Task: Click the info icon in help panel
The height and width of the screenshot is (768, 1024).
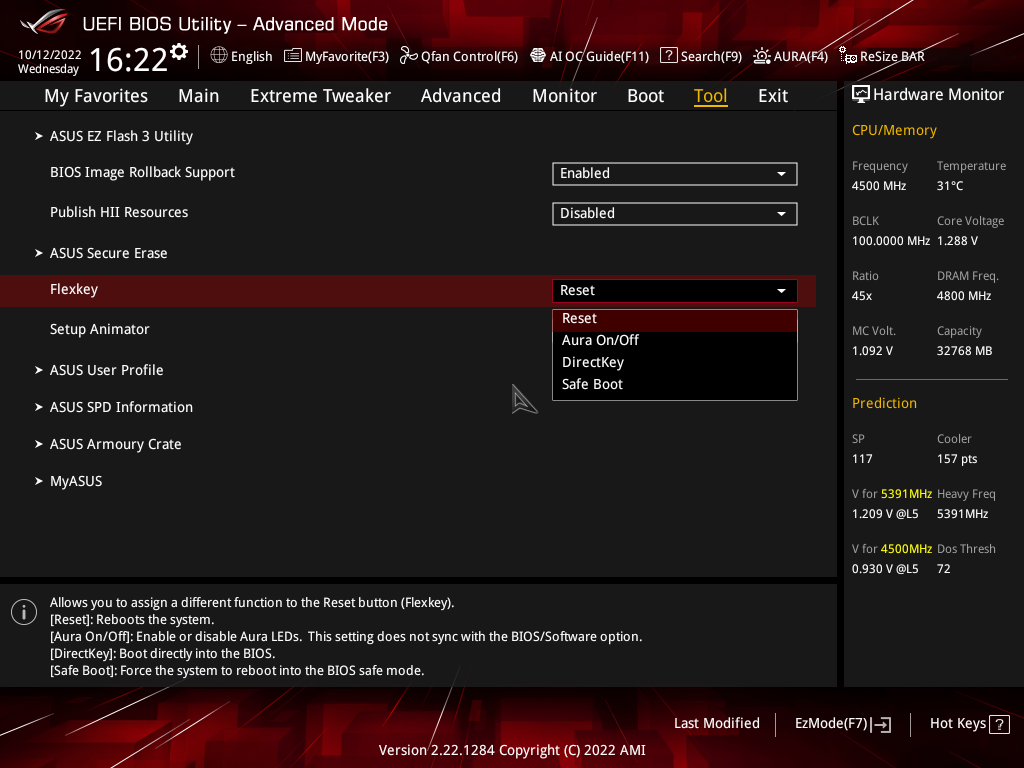Action: coord(24,612)
